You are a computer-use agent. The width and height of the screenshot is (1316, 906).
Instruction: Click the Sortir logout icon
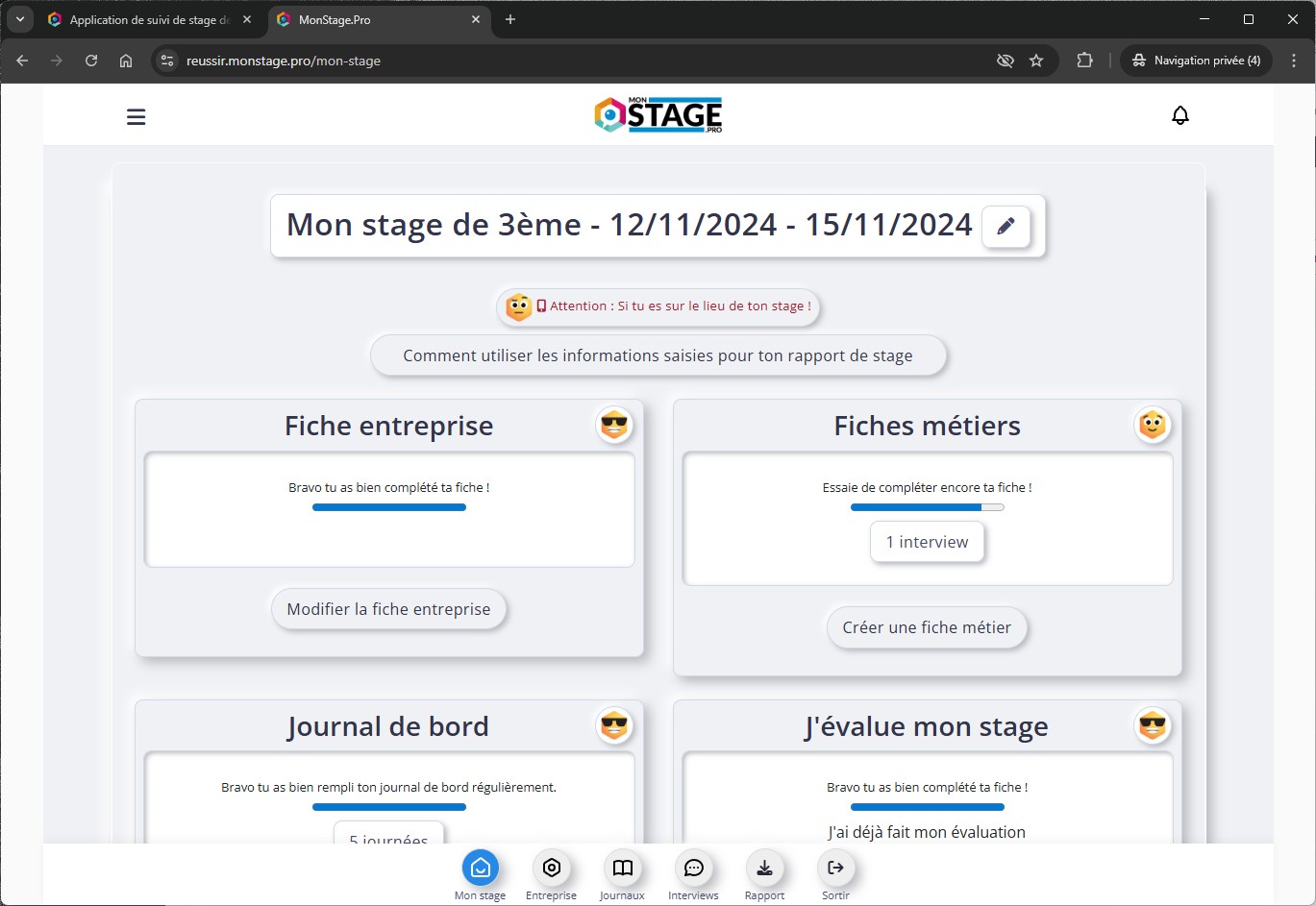pyautogui.click(x=835, y=869)
